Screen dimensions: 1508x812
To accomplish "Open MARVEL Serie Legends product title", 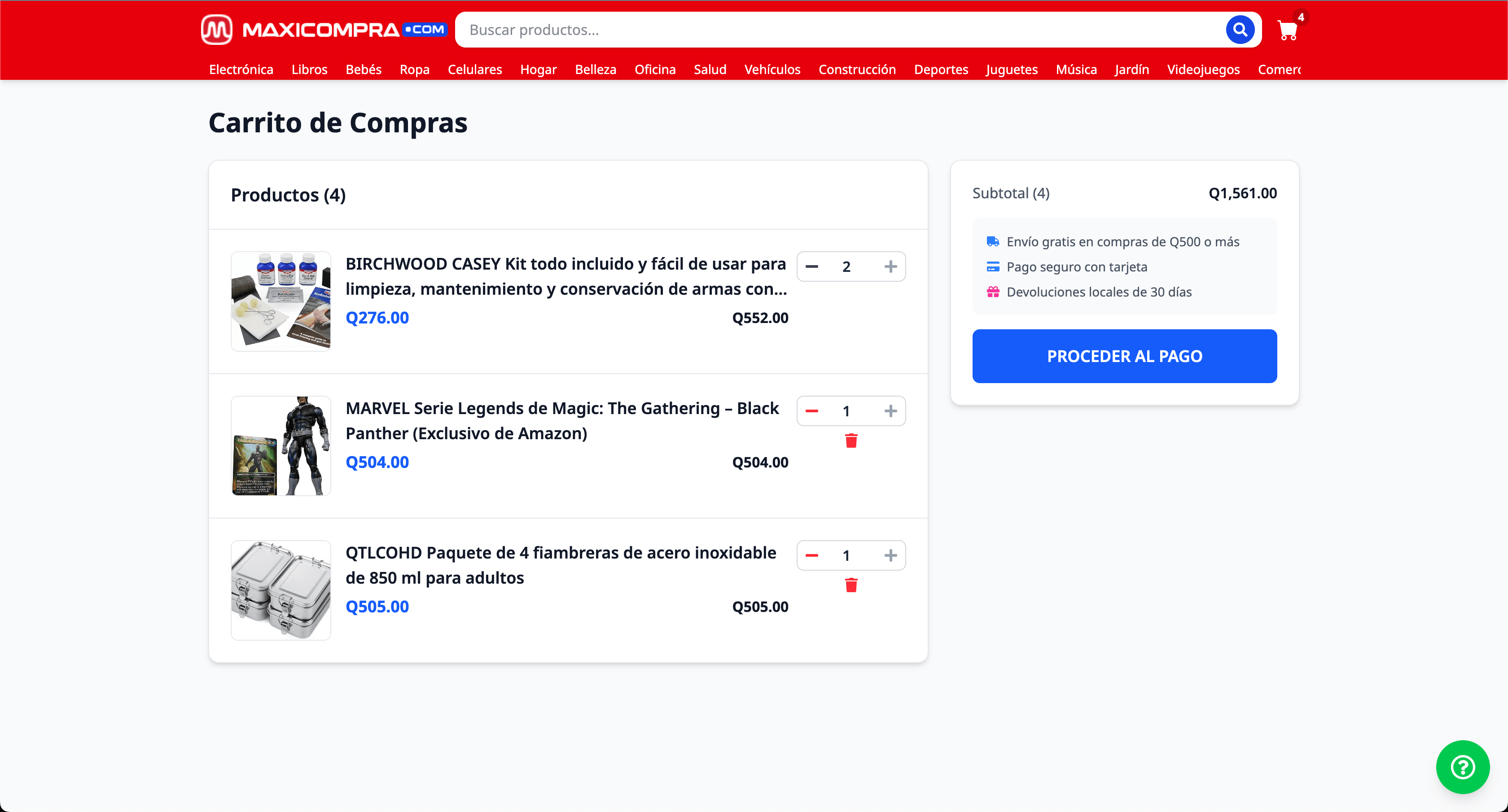I will 562,421.
